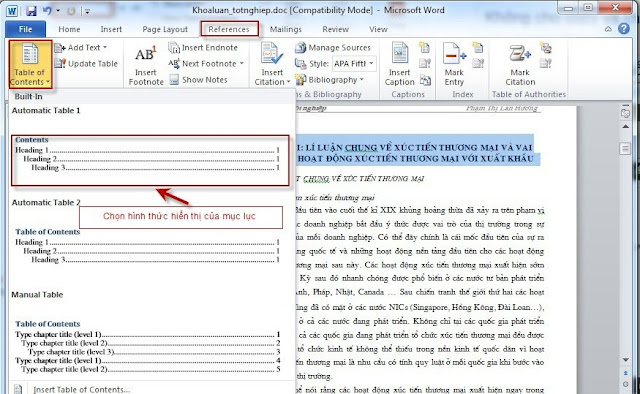Open Customize Quick Access Toolbar dropdown

[x=87, y=11]
